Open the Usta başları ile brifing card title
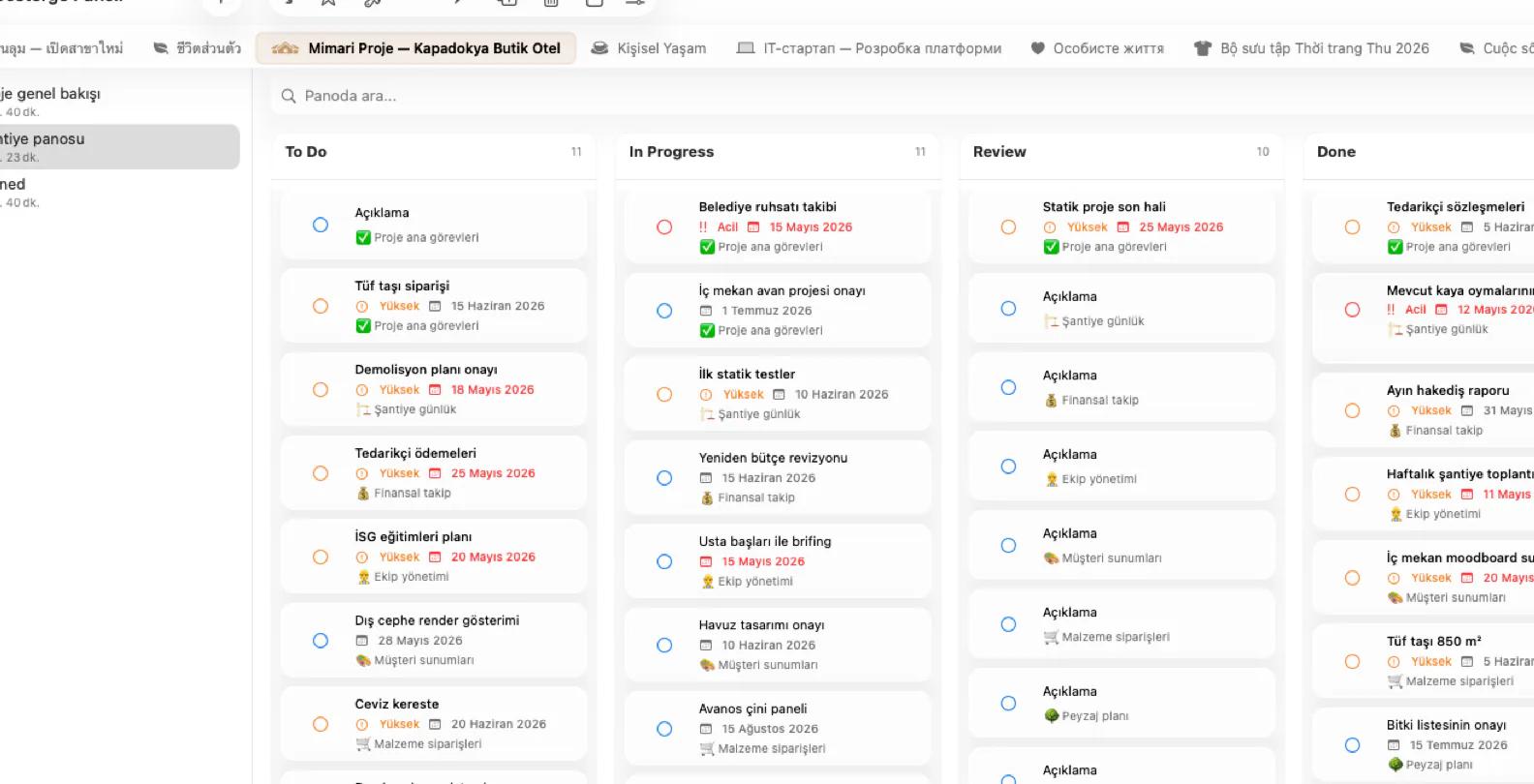The image size is (1534, 784). [765, 542]
